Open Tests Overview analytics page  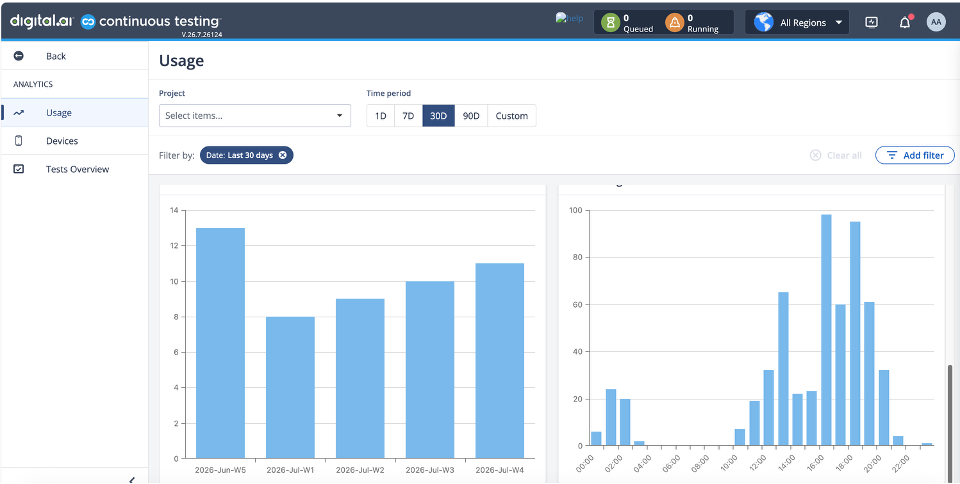(74, 169)
